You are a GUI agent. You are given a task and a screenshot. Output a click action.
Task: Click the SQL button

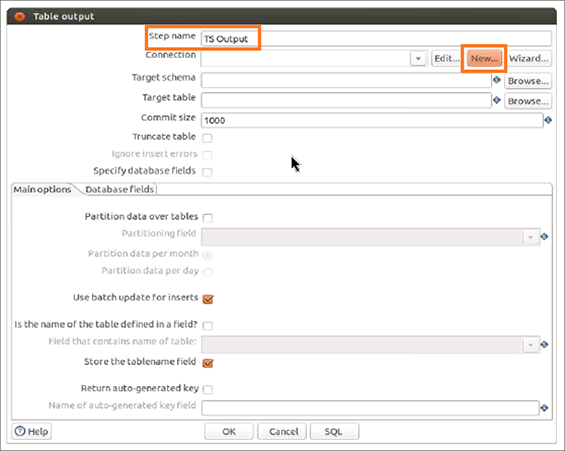click(334, 431)
